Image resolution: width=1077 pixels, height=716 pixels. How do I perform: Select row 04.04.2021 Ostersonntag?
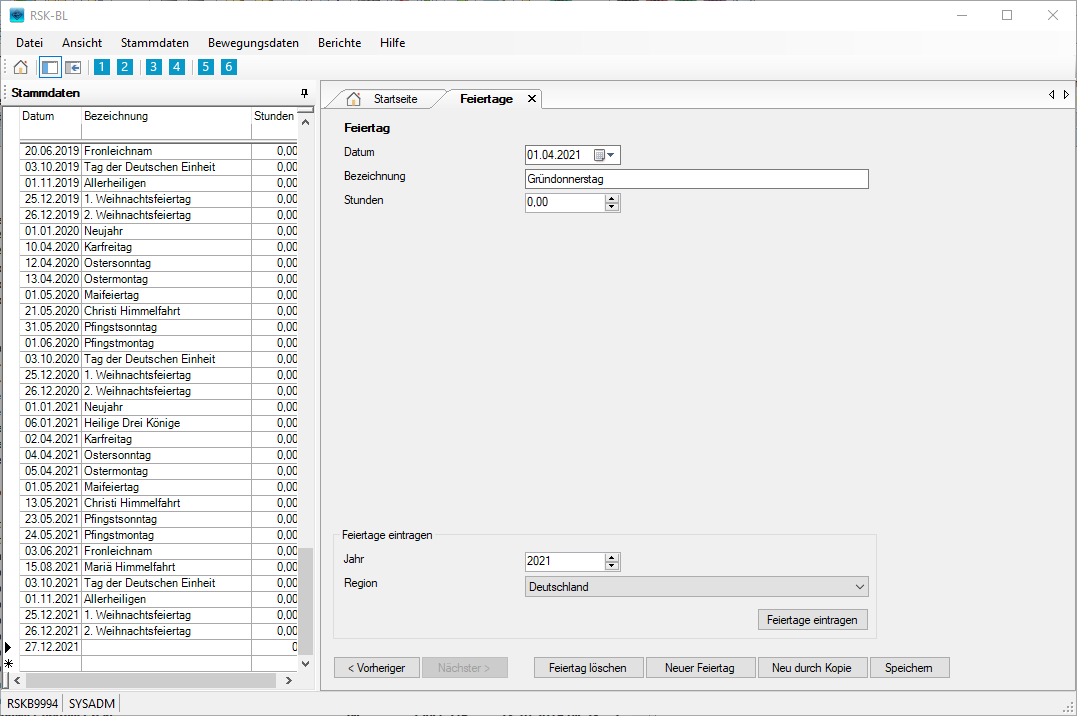pos(159,456)
